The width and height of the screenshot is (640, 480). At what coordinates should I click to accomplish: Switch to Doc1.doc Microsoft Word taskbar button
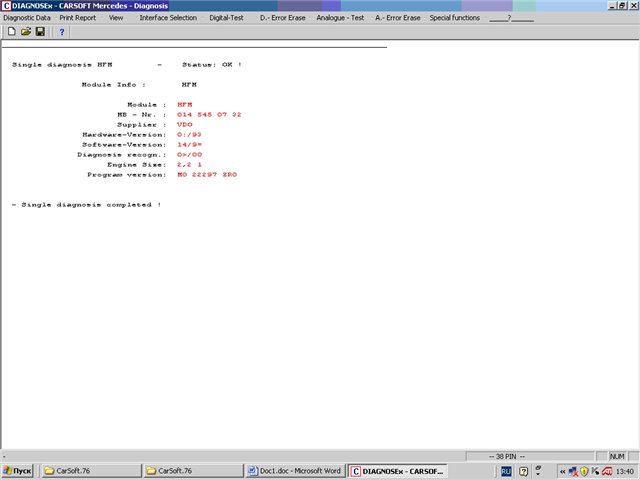295,470
